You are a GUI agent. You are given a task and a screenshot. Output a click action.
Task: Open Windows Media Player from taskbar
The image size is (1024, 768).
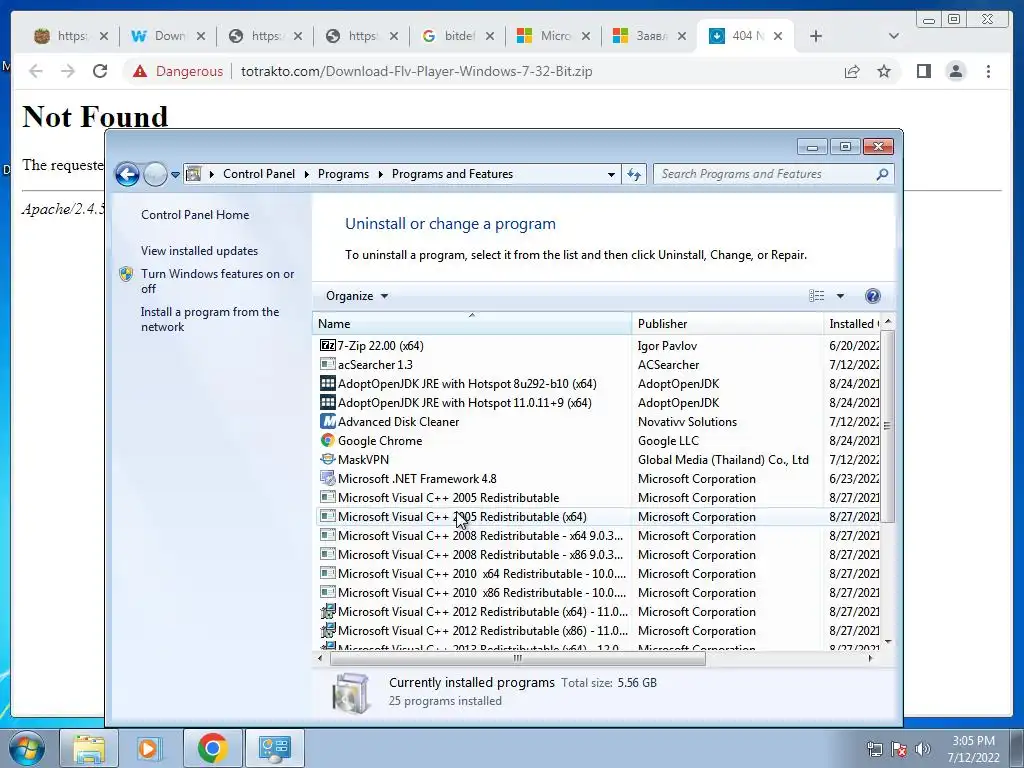pos(150,748)
